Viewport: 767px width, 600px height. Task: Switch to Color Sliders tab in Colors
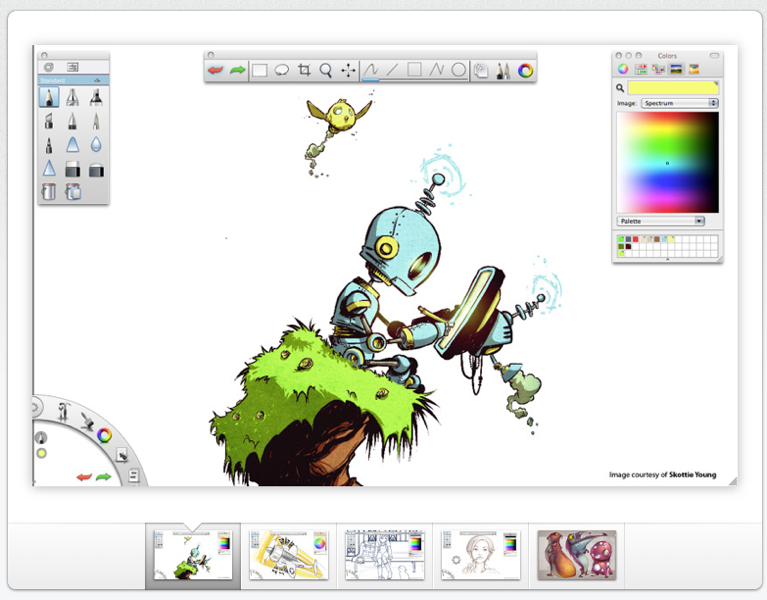pyautogui.click(x=640, y=69)
